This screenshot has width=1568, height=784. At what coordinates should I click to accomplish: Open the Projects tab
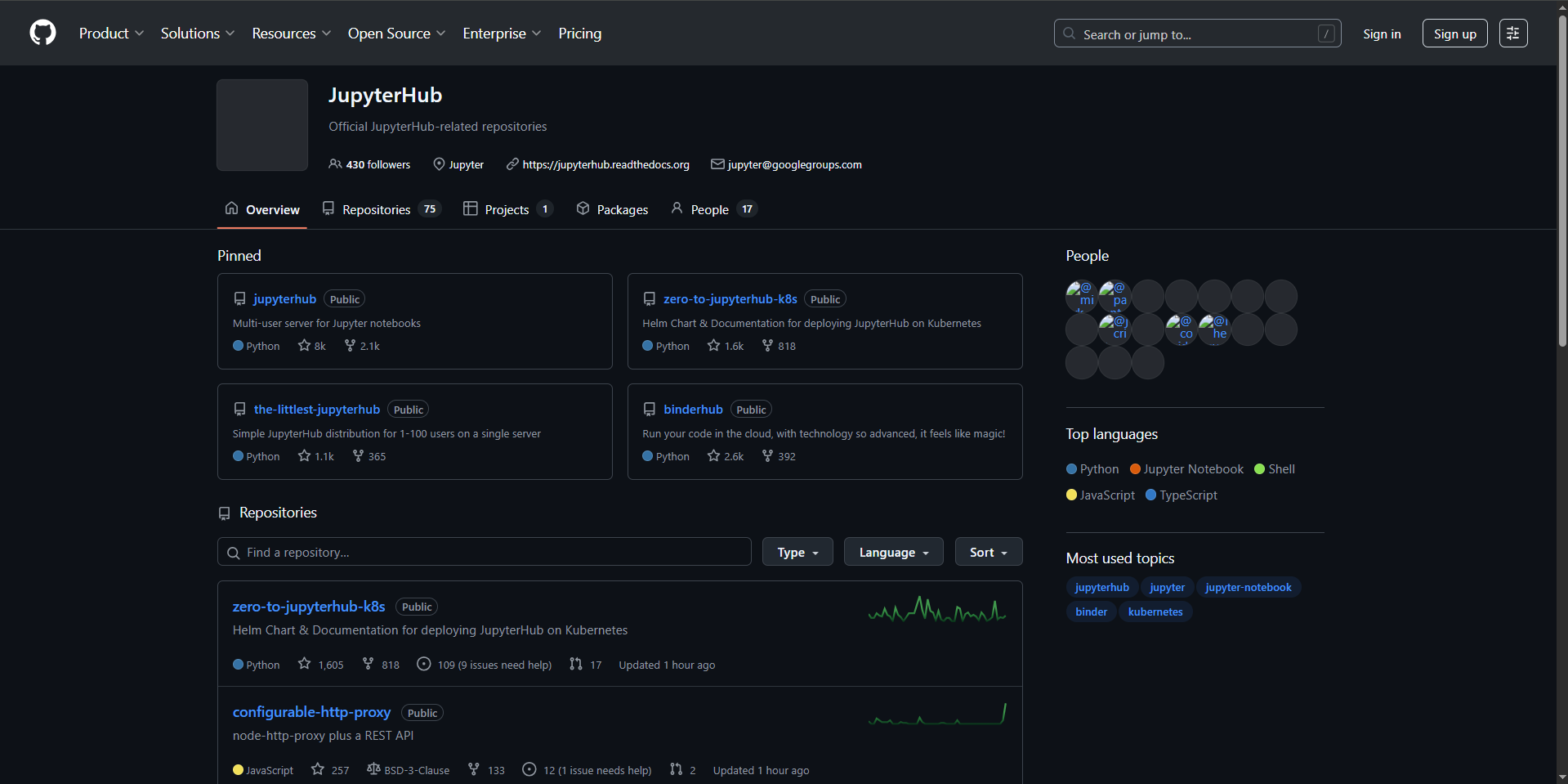507,209
